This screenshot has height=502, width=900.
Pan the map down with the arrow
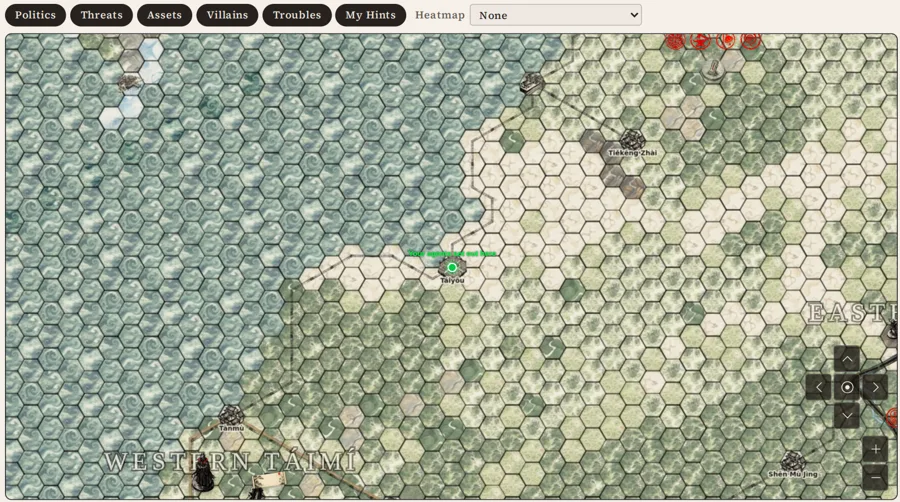[847, 415]
